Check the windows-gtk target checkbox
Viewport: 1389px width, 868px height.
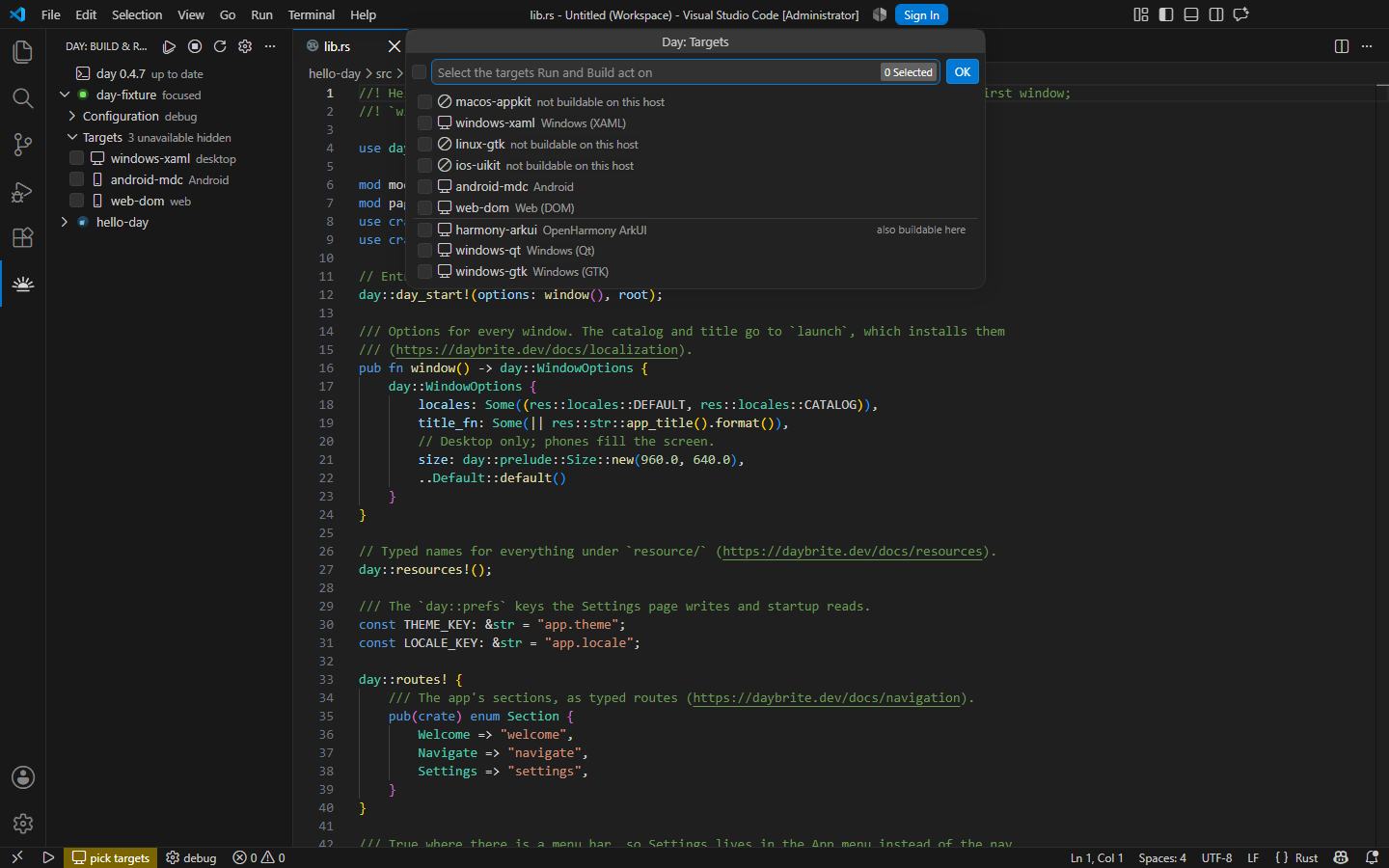point(424,272)
